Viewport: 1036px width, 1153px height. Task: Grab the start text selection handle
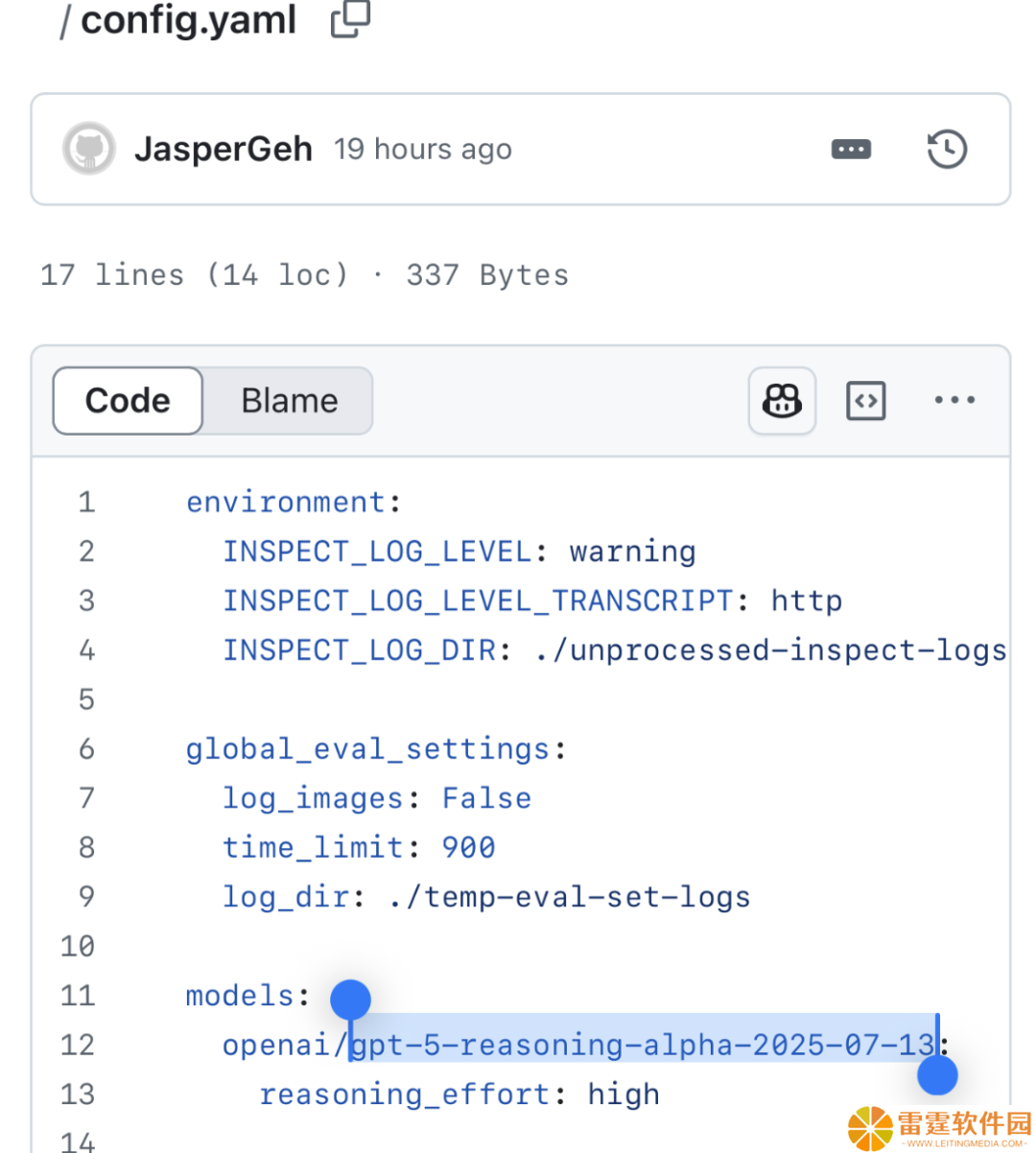350,1000
